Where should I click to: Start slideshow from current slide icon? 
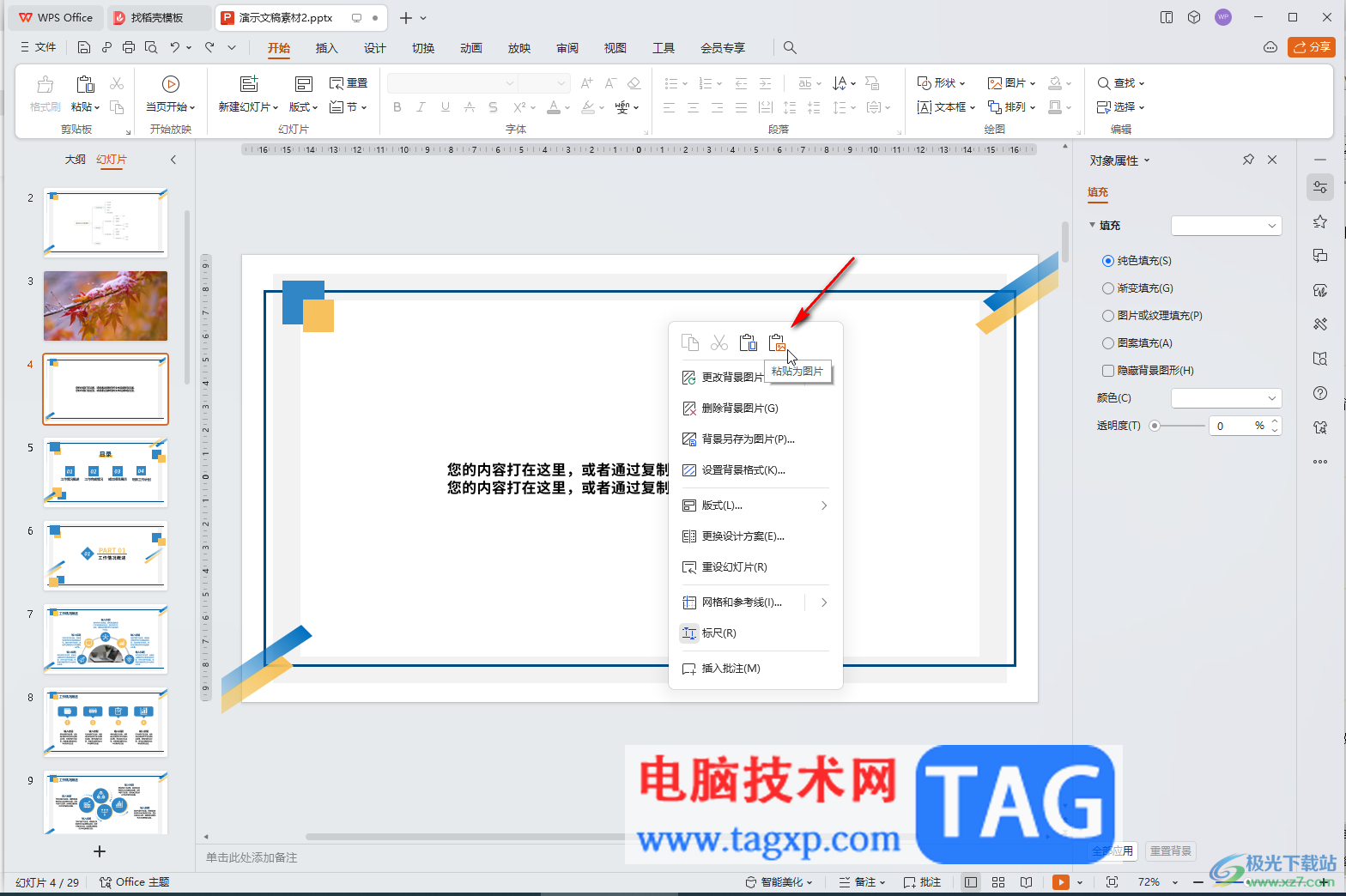(x=171, y=84)
